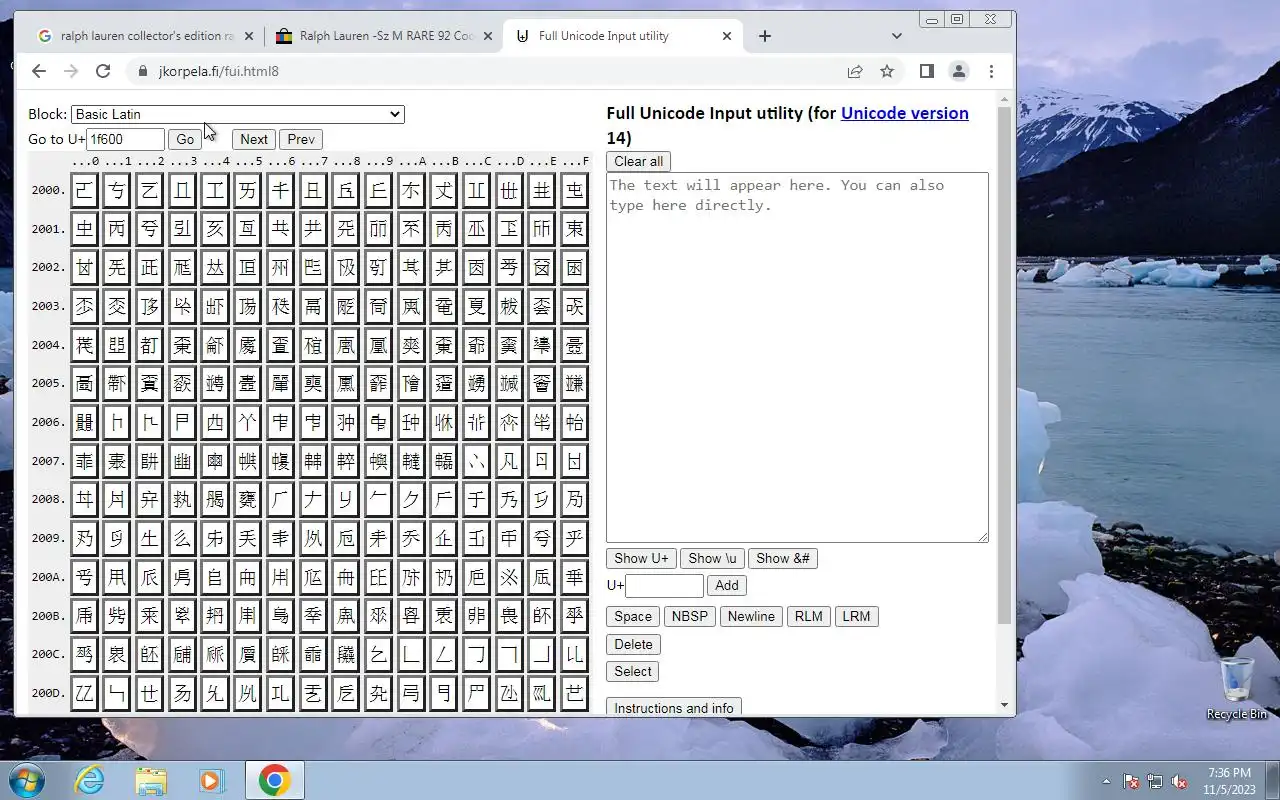
Task: Click the Show desktop strip beside the clock
Action: pyautogui.click(x=1272, y=781)
